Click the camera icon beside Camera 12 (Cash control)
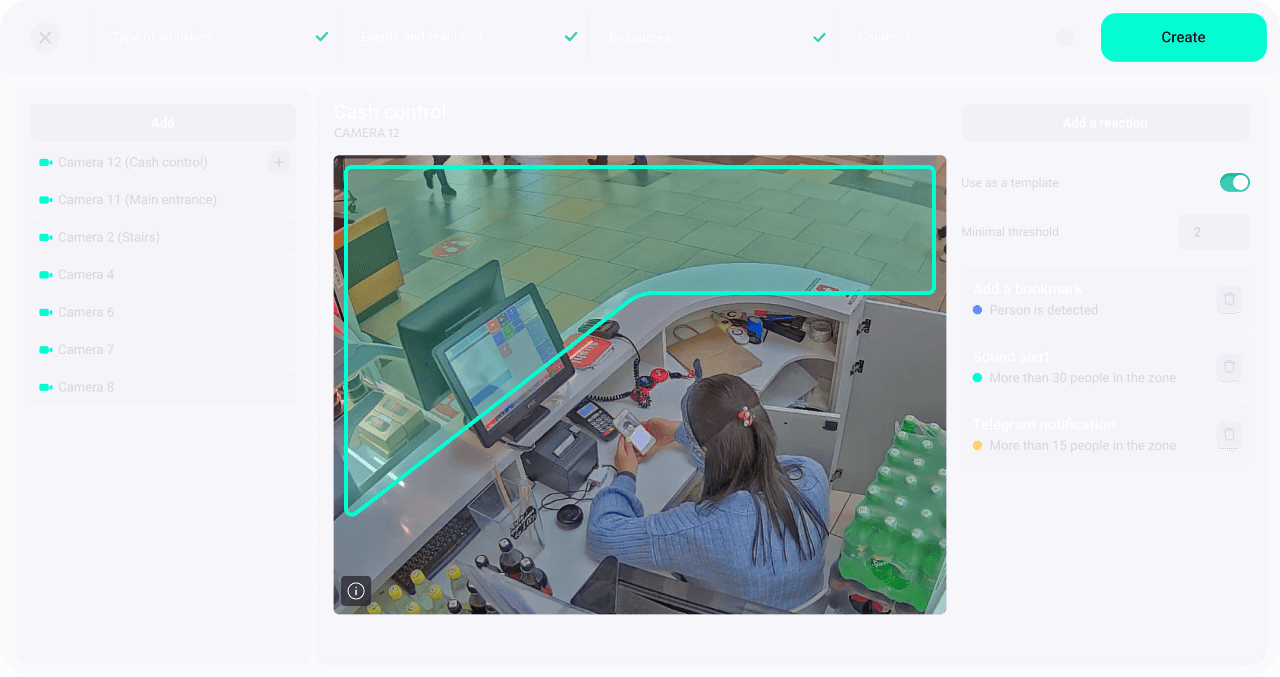This screenshot has height=677, width=1280. point(45,162)
